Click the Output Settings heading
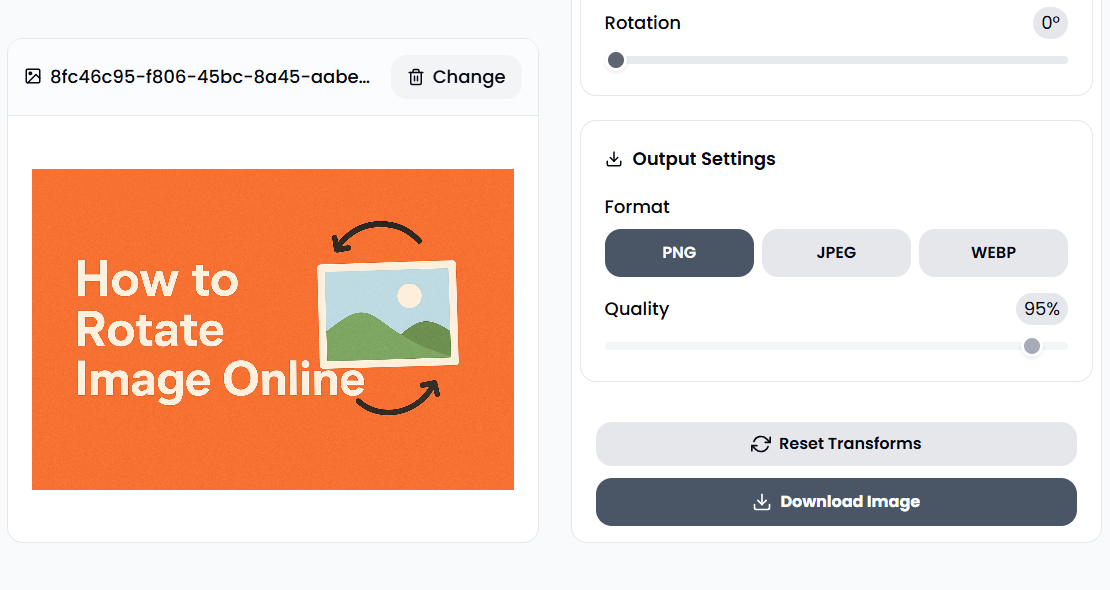 pos(703,158)
